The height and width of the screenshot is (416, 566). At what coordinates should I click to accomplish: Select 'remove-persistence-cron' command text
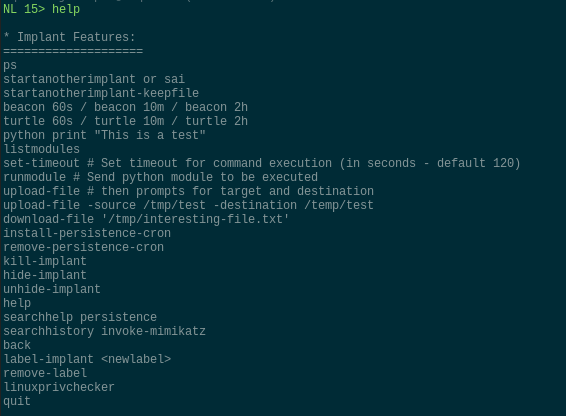[83, 247]
